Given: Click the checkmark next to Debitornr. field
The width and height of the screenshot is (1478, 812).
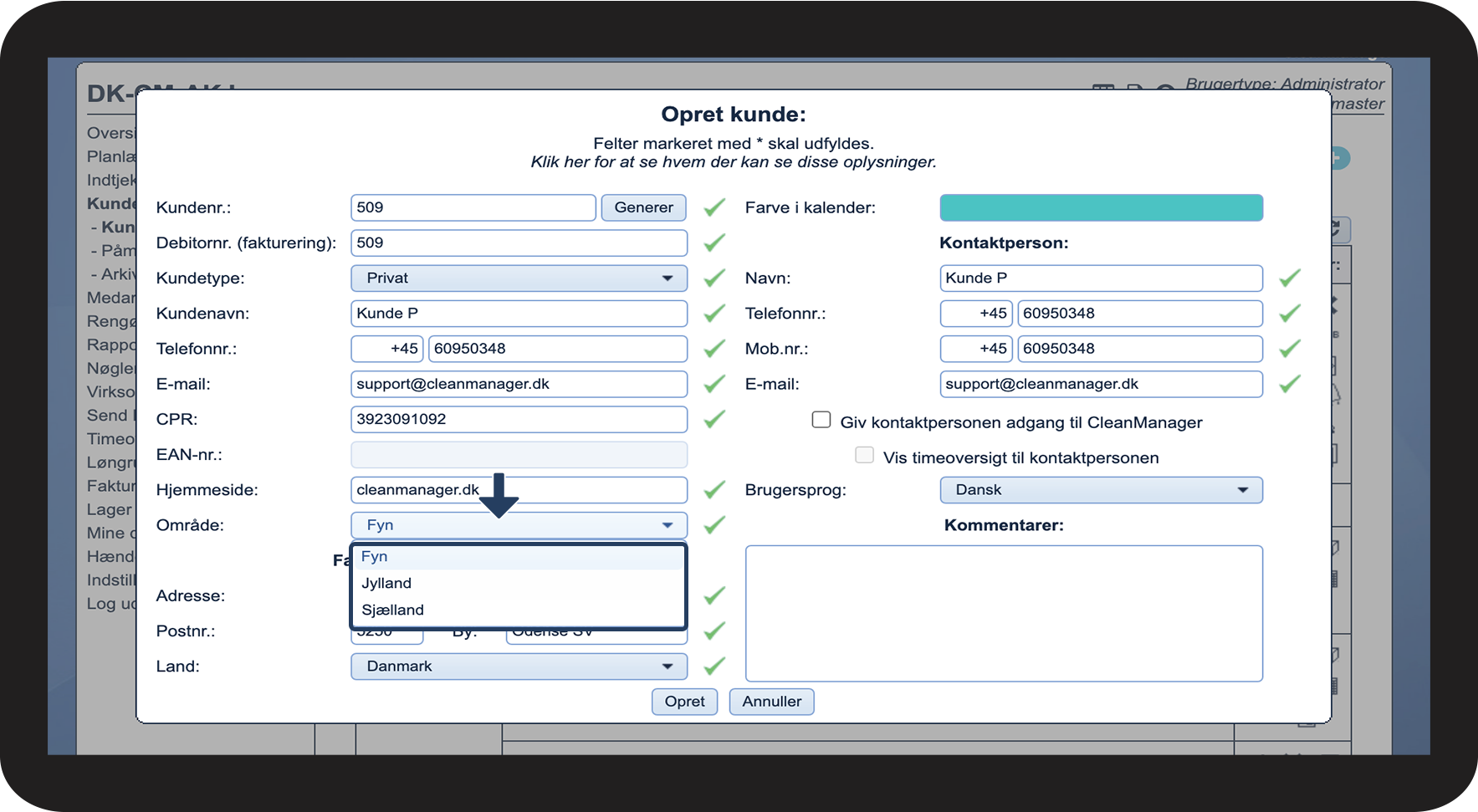Looking at the screenshot, I should [713, 243].
